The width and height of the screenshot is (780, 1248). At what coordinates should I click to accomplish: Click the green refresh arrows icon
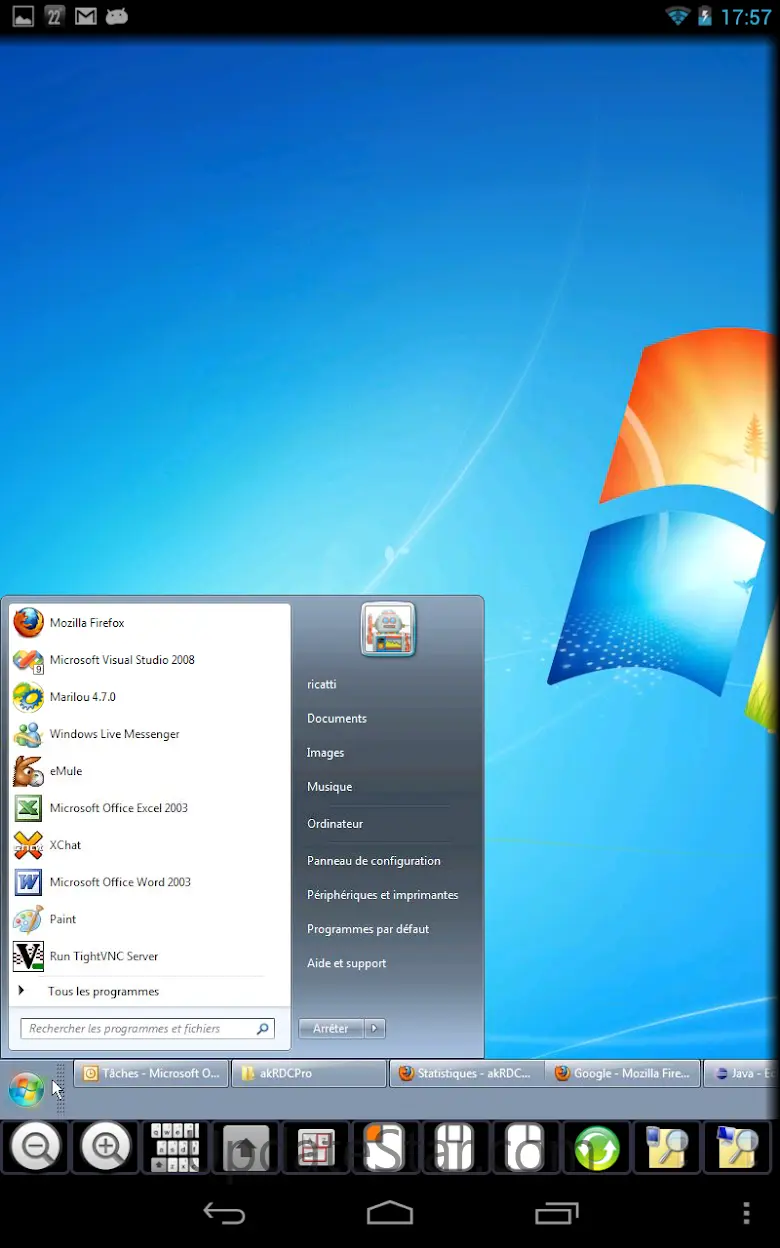point(596,1147)
